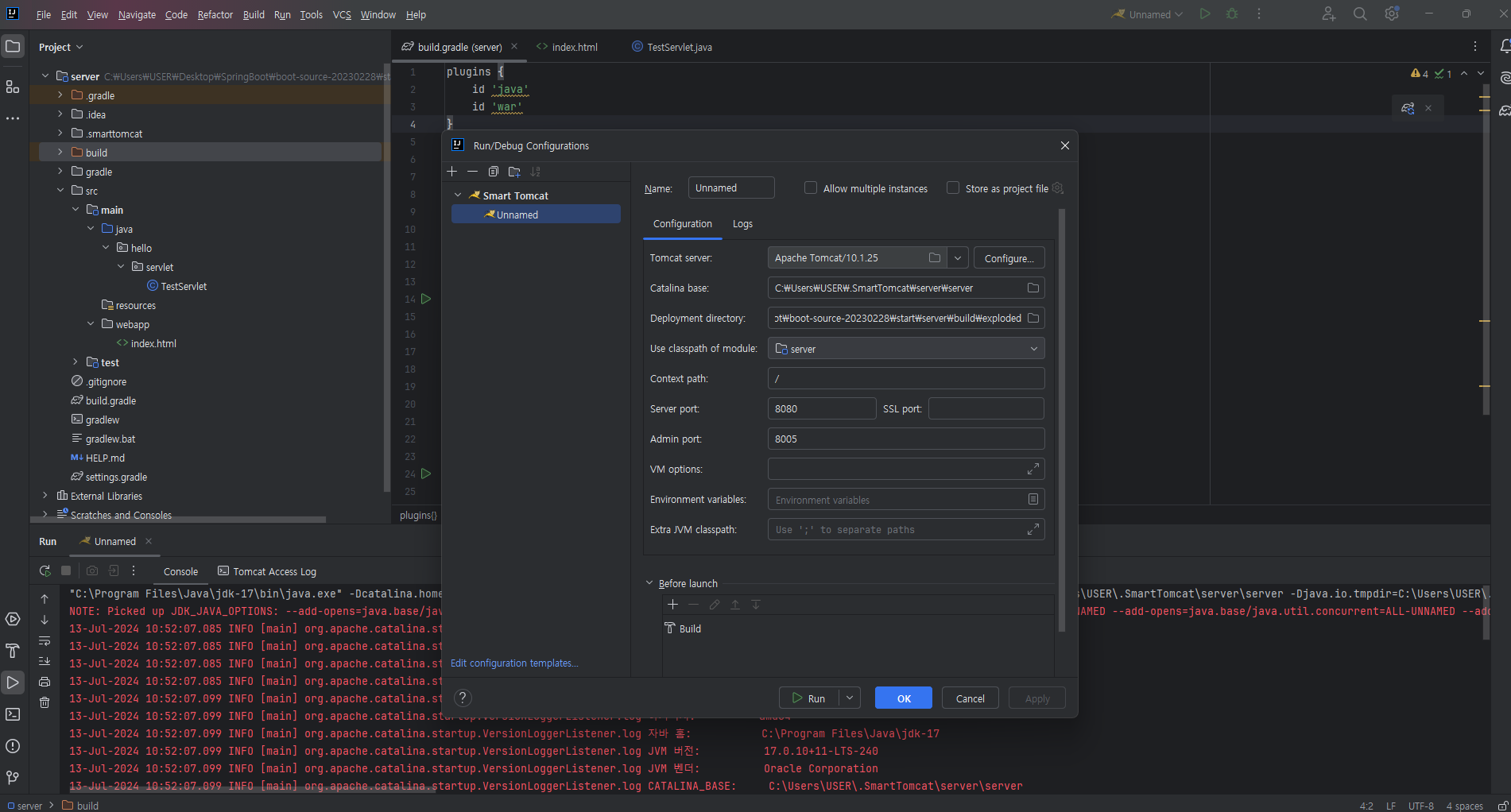Switch to Logs tab in dialog
This screenshot has height=812, width=1511.
pyautogui.click(x=742, y=224)
